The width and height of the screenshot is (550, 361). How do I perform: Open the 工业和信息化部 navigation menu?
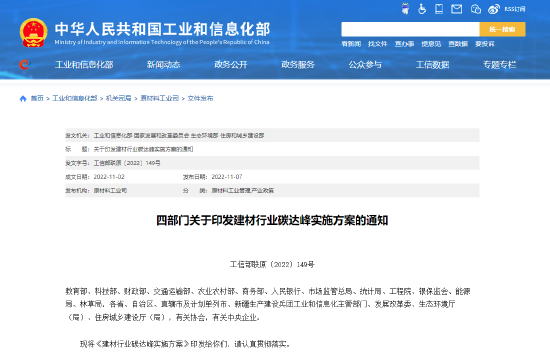click(x=84, y=65)
